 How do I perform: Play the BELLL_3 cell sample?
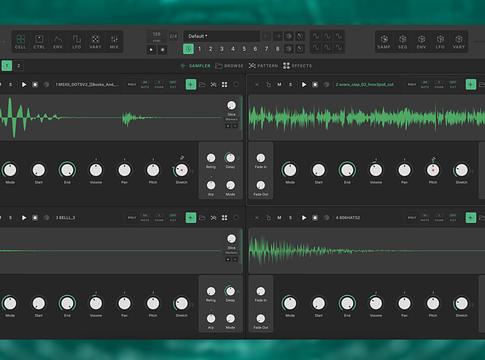tap(24, 218)
